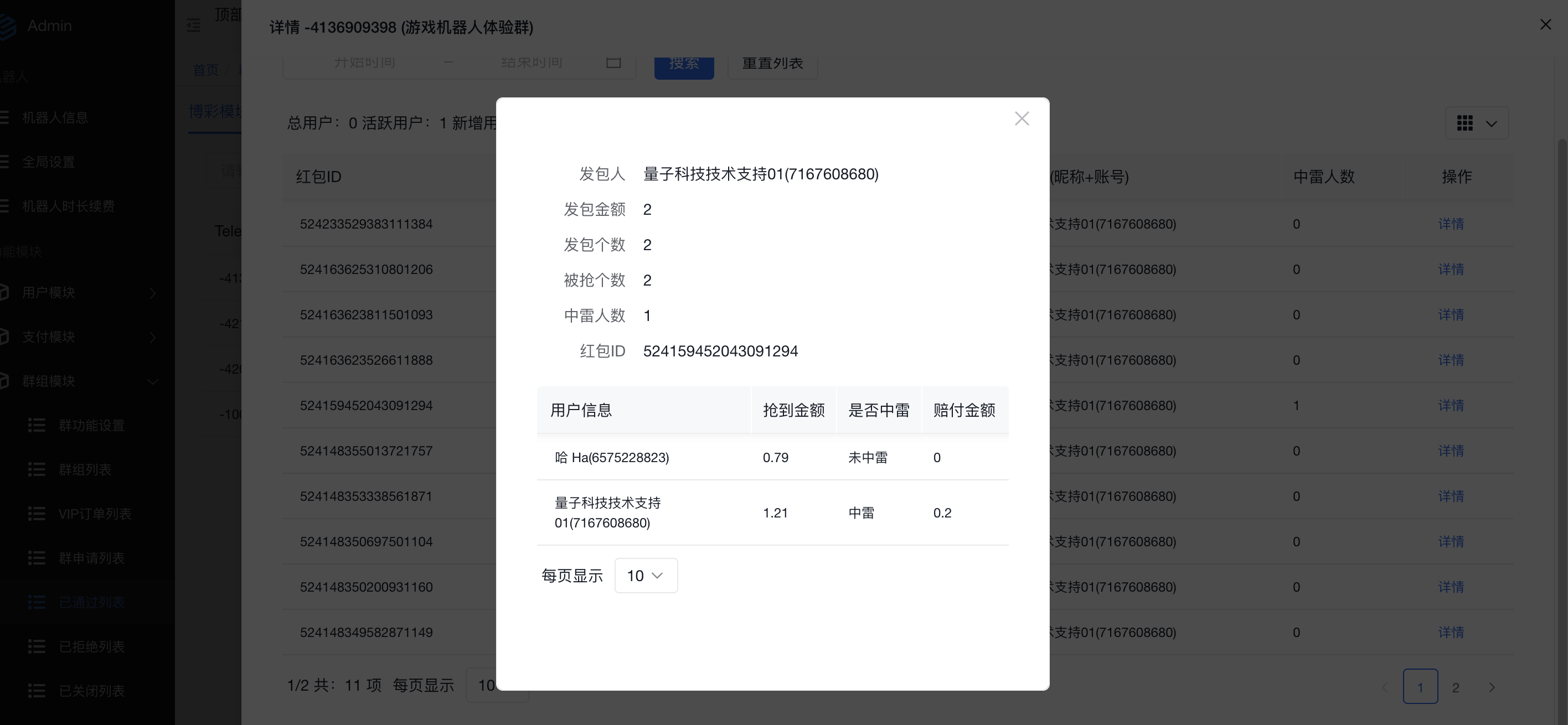
Task: Click list icon beside VIP订单列表
Action: (37, 514)
